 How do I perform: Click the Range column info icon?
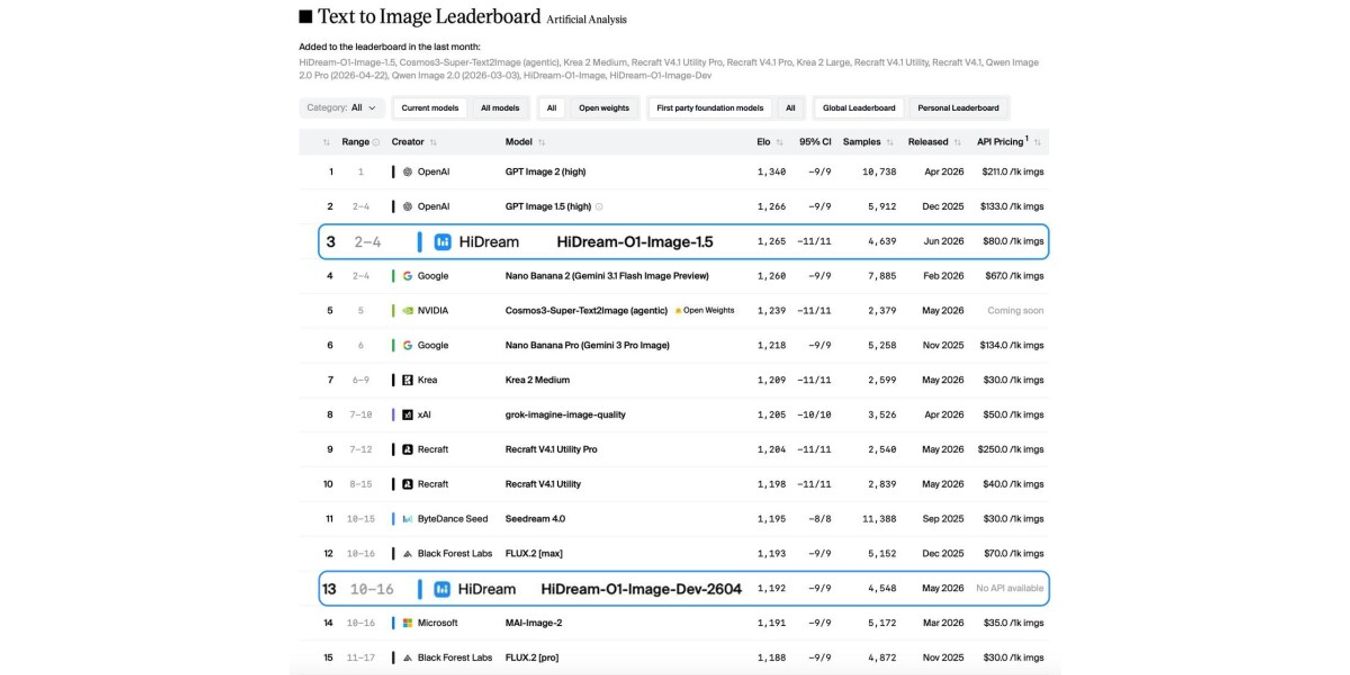376,142
